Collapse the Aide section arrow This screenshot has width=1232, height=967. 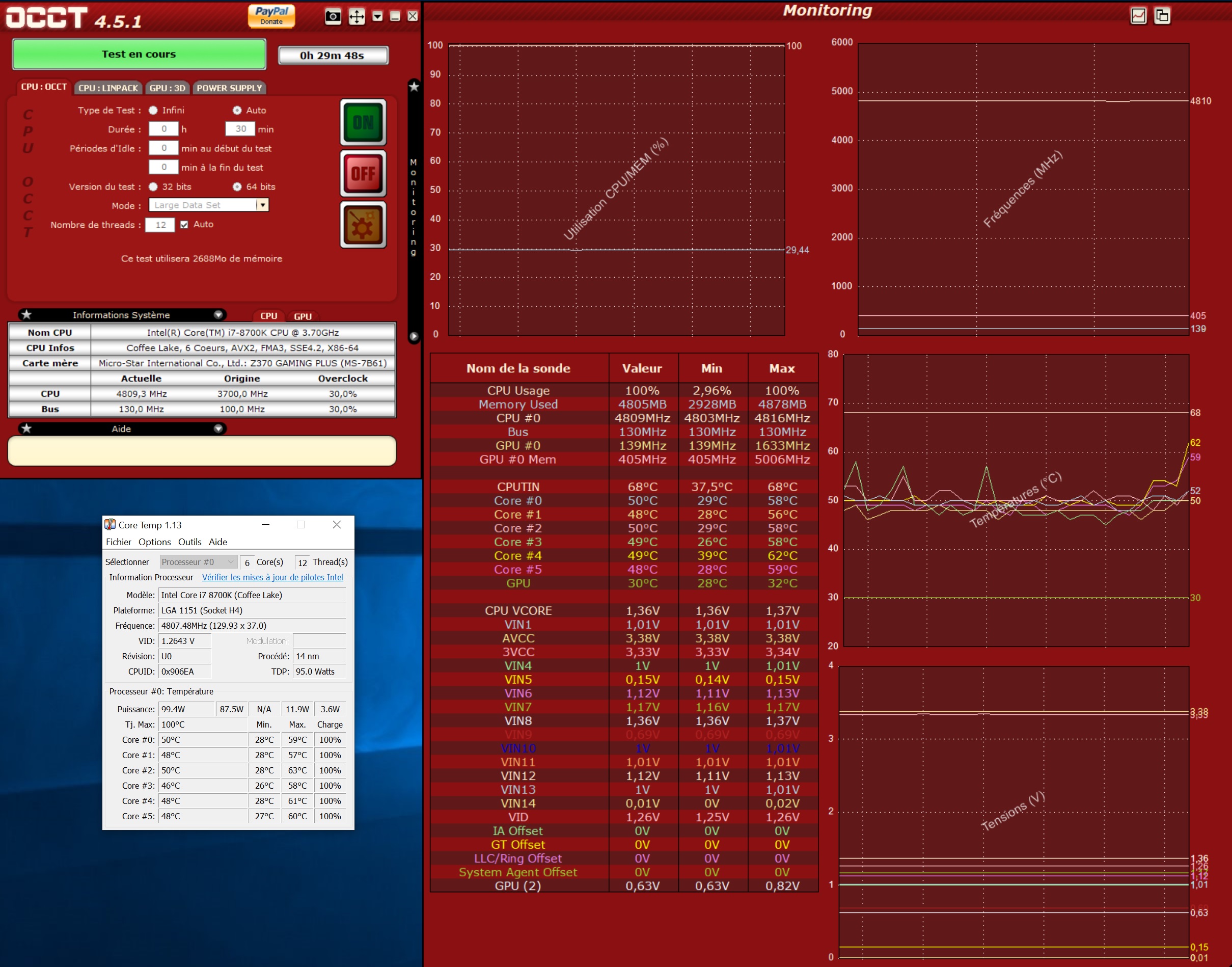[218, 429]
